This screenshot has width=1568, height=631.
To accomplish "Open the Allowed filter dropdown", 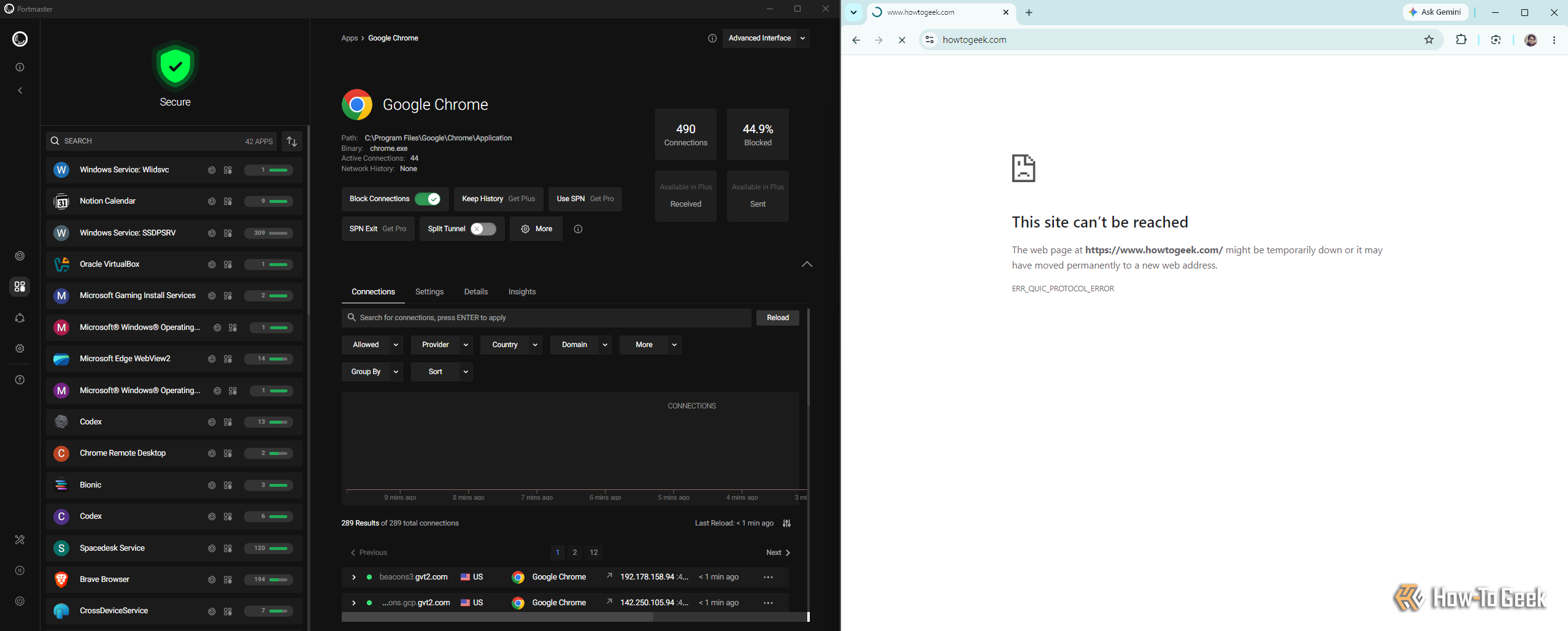I will pyautogui.click(x=372, y=345).
